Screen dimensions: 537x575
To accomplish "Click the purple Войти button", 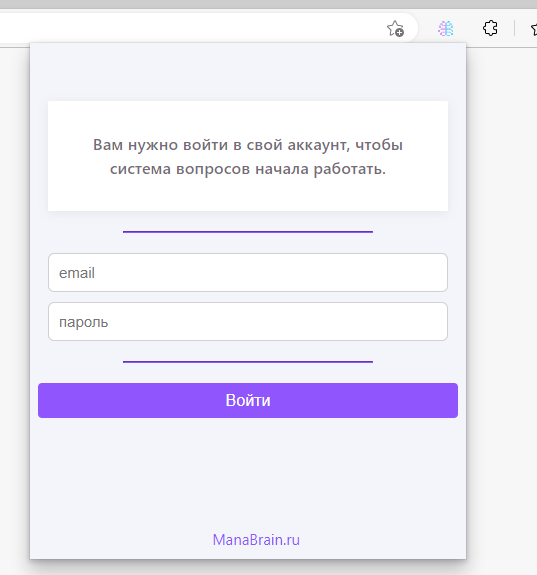I will click(248, 400).
